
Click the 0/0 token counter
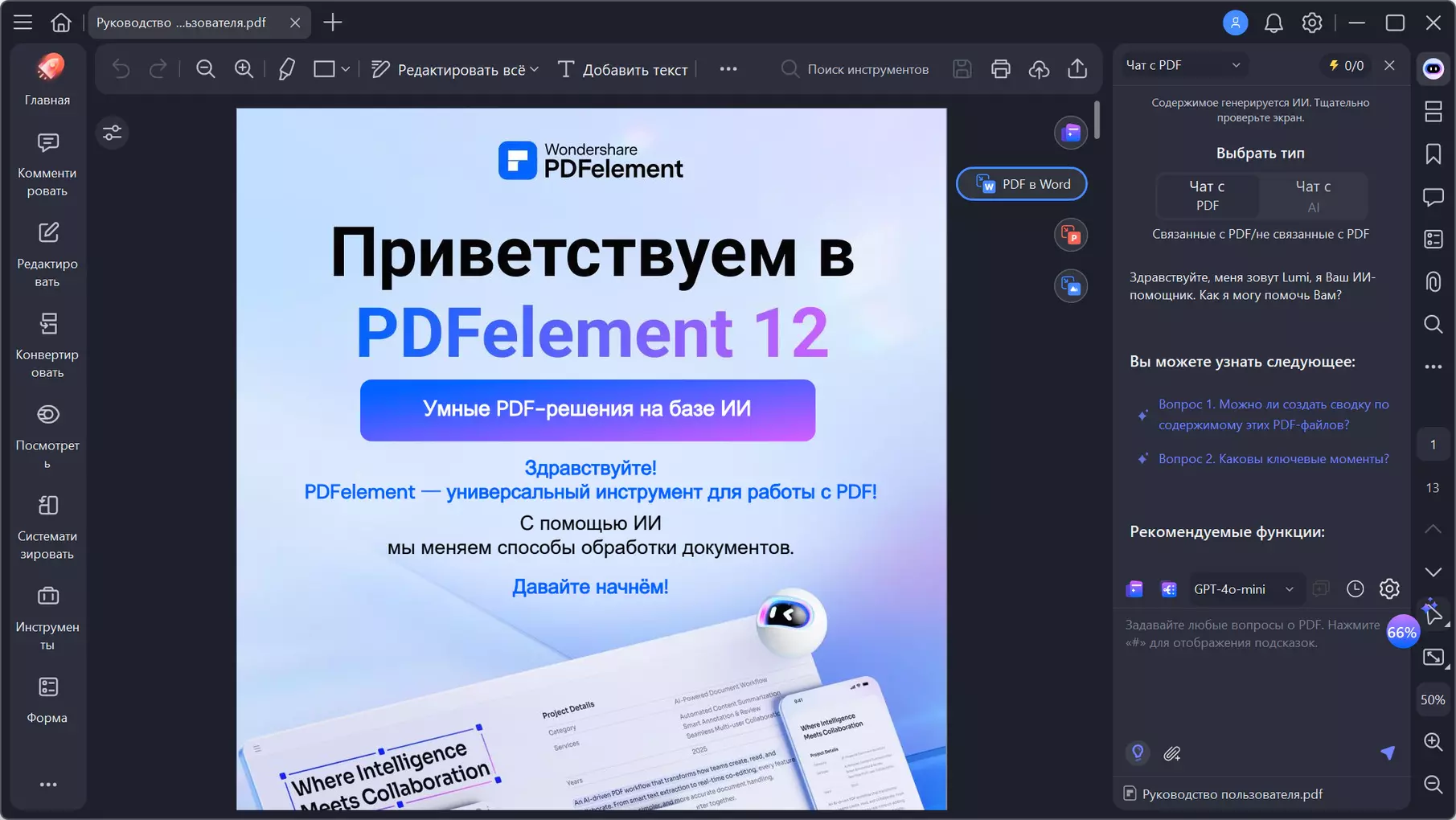pyautogui.click(x=1347, y=65)
